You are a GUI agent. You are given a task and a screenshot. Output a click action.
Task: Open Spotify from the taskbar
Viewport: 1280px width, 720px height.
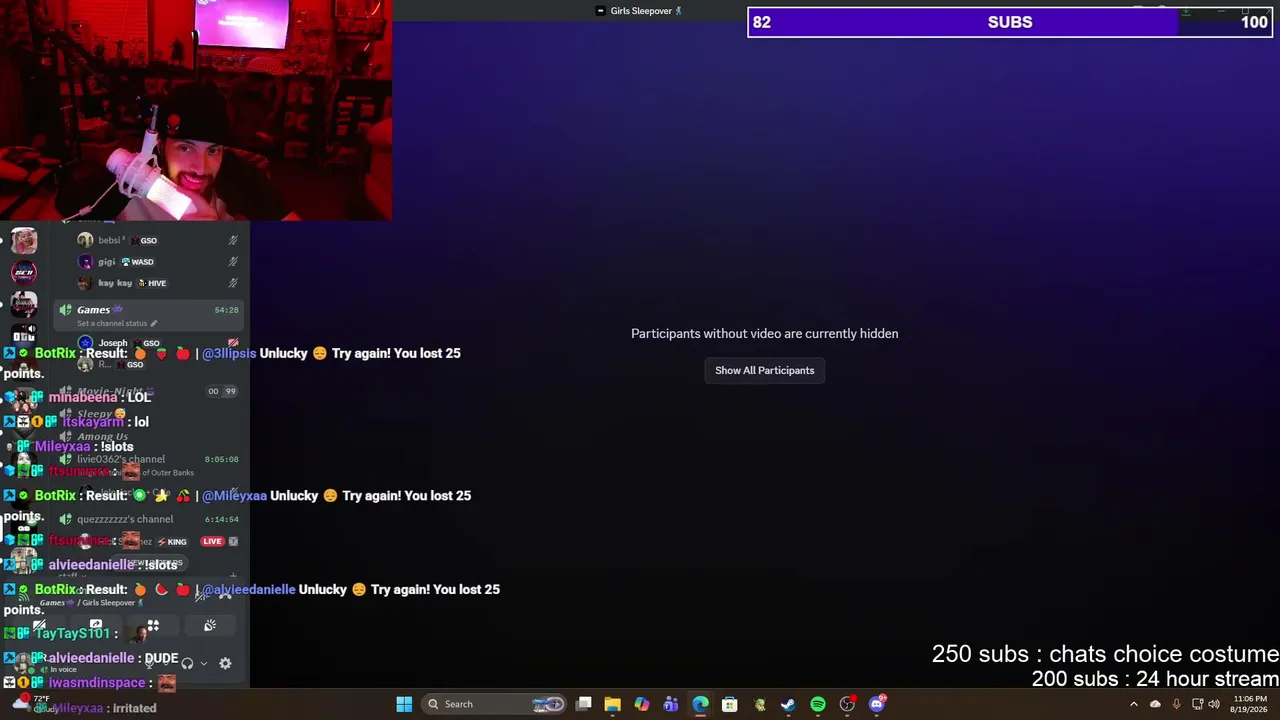818,704
